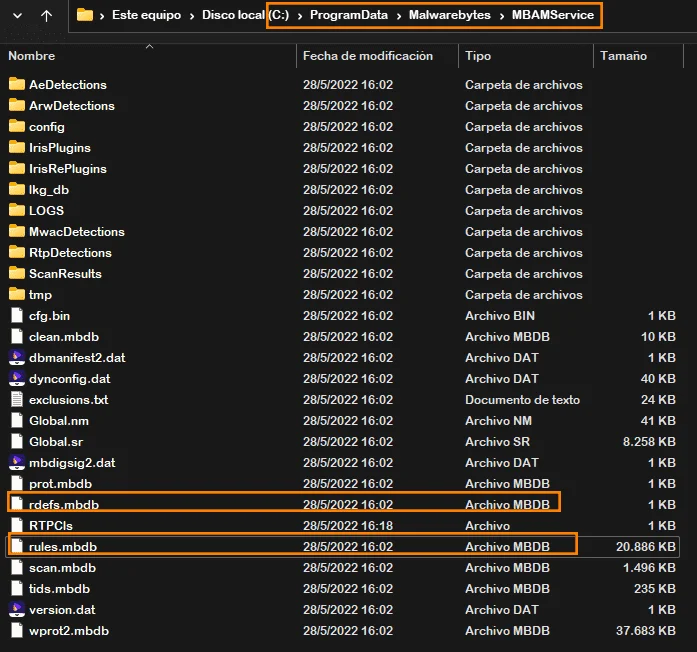
Task: Click the 10 KB size value
Action: point(658,336)
